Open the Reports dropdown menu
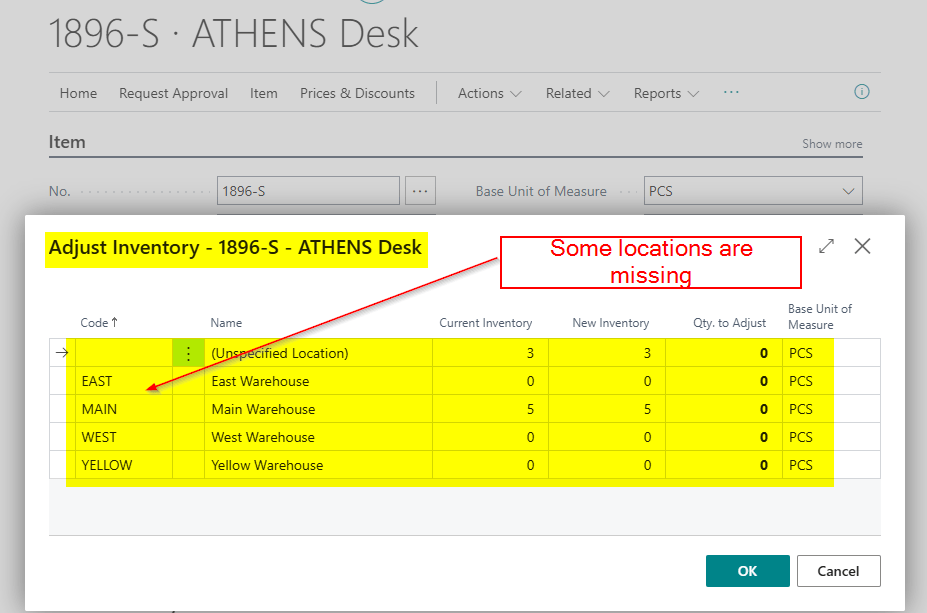Screen dimensions: 927x613 coord(666,93)
